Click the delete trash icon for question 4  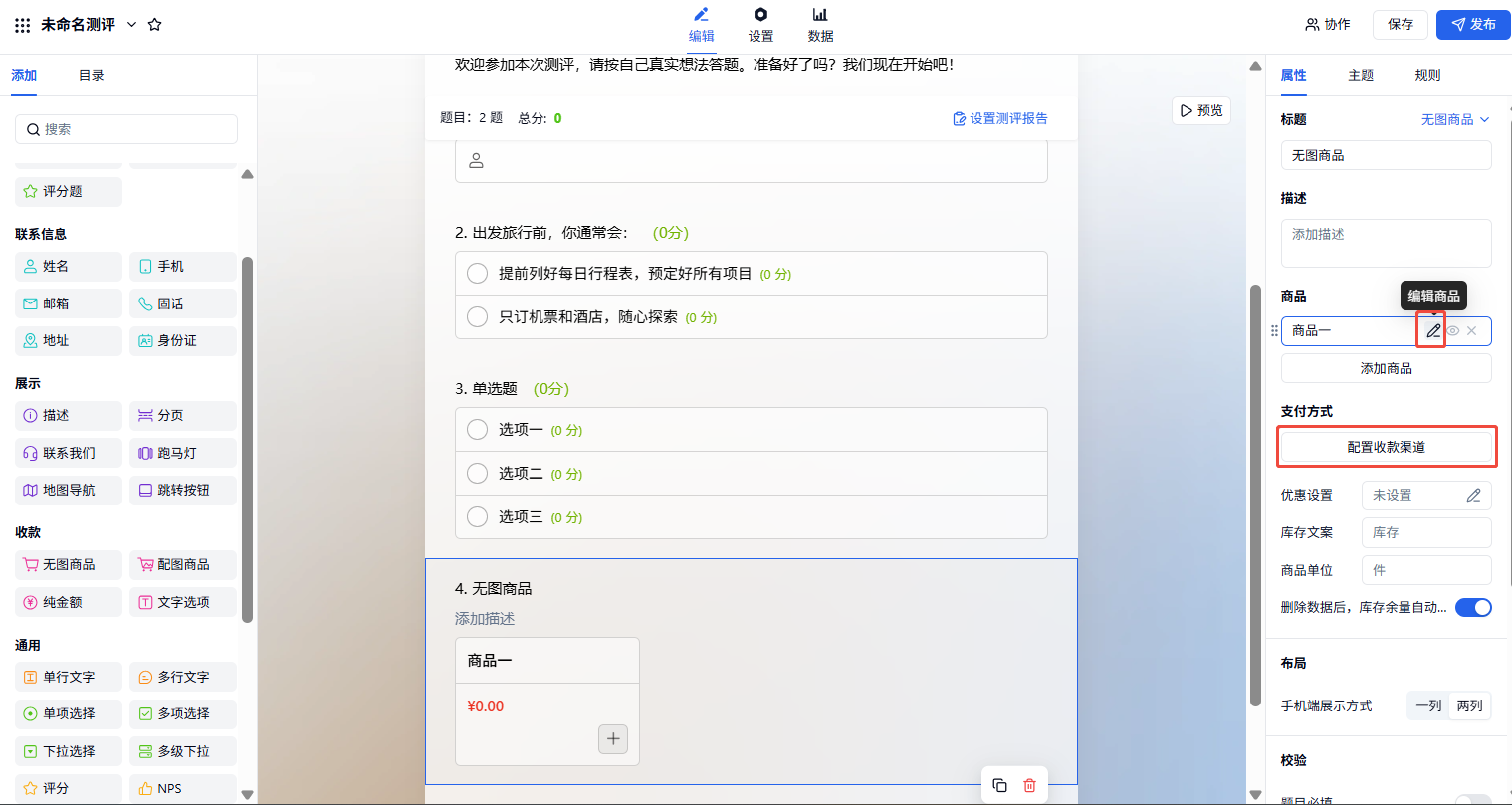1029,785
